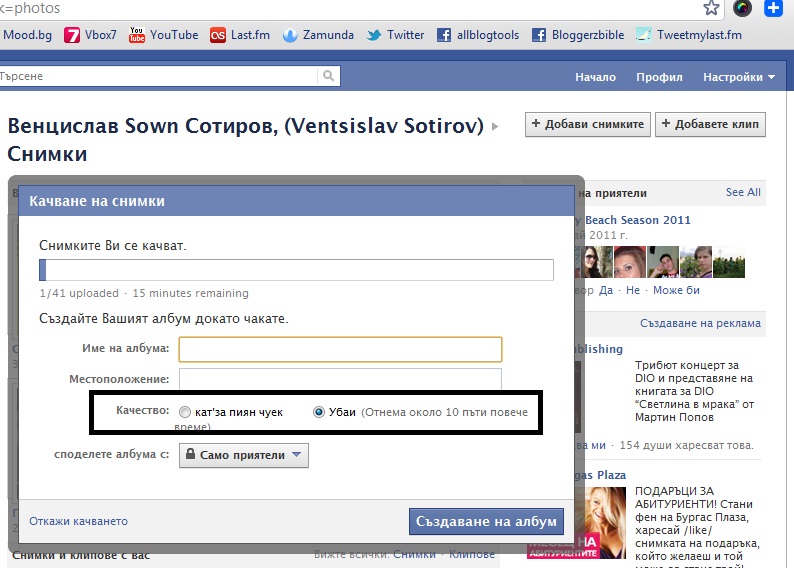
Task: Click See All in the friends panel
Action: [743, 192]
